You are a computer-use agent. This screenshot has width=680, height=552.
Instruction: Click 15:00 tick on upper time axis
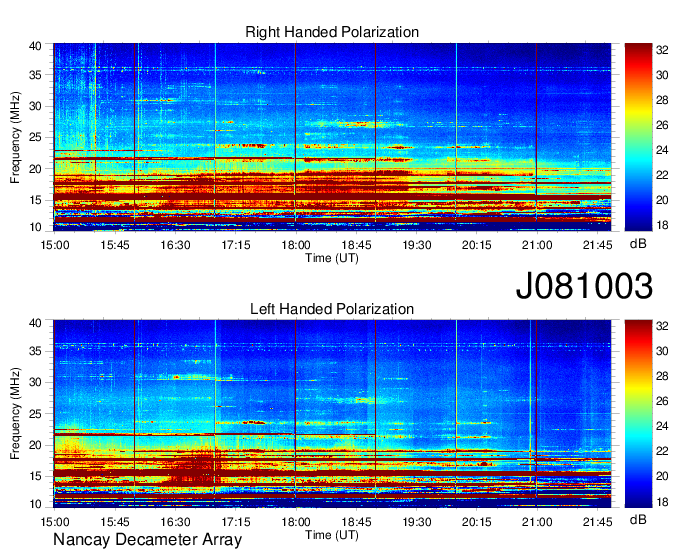[x=55, y=245]
